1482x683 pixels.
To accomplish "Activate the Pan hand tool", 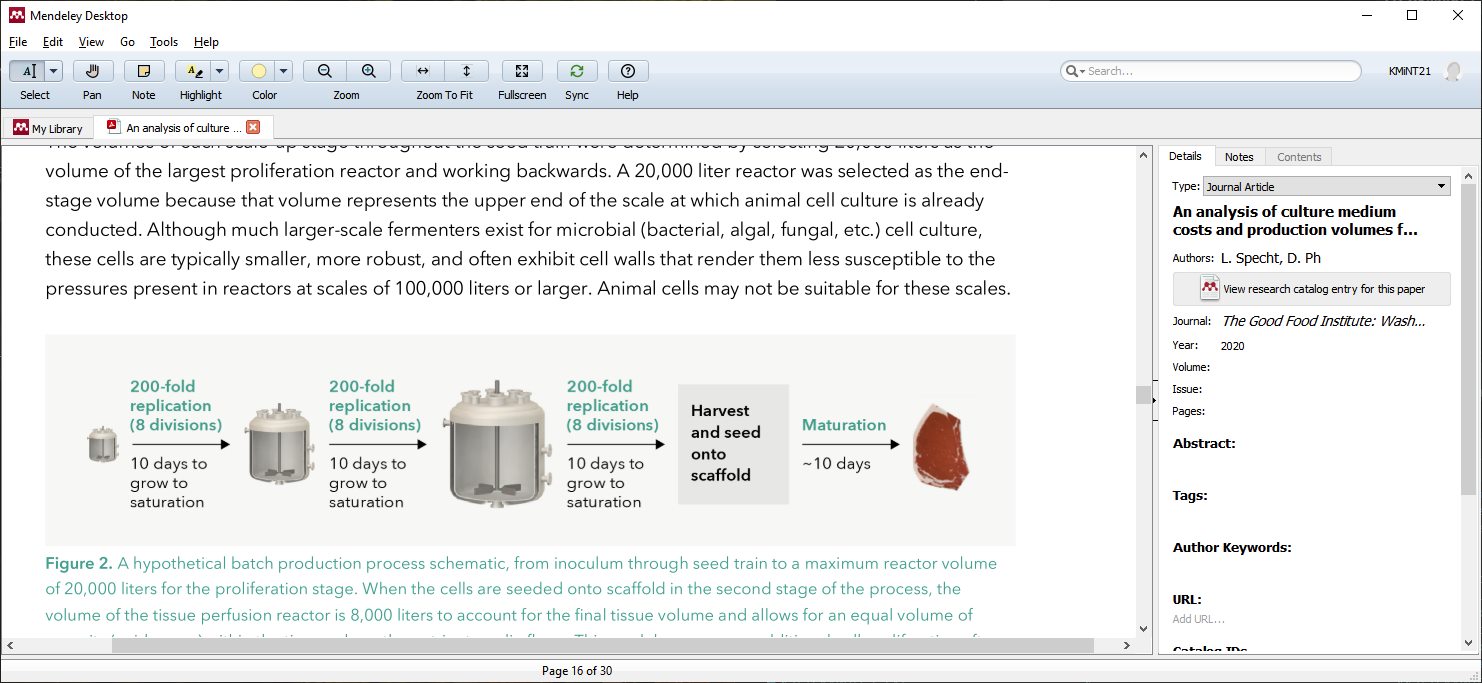I will [x=93, y=71].
